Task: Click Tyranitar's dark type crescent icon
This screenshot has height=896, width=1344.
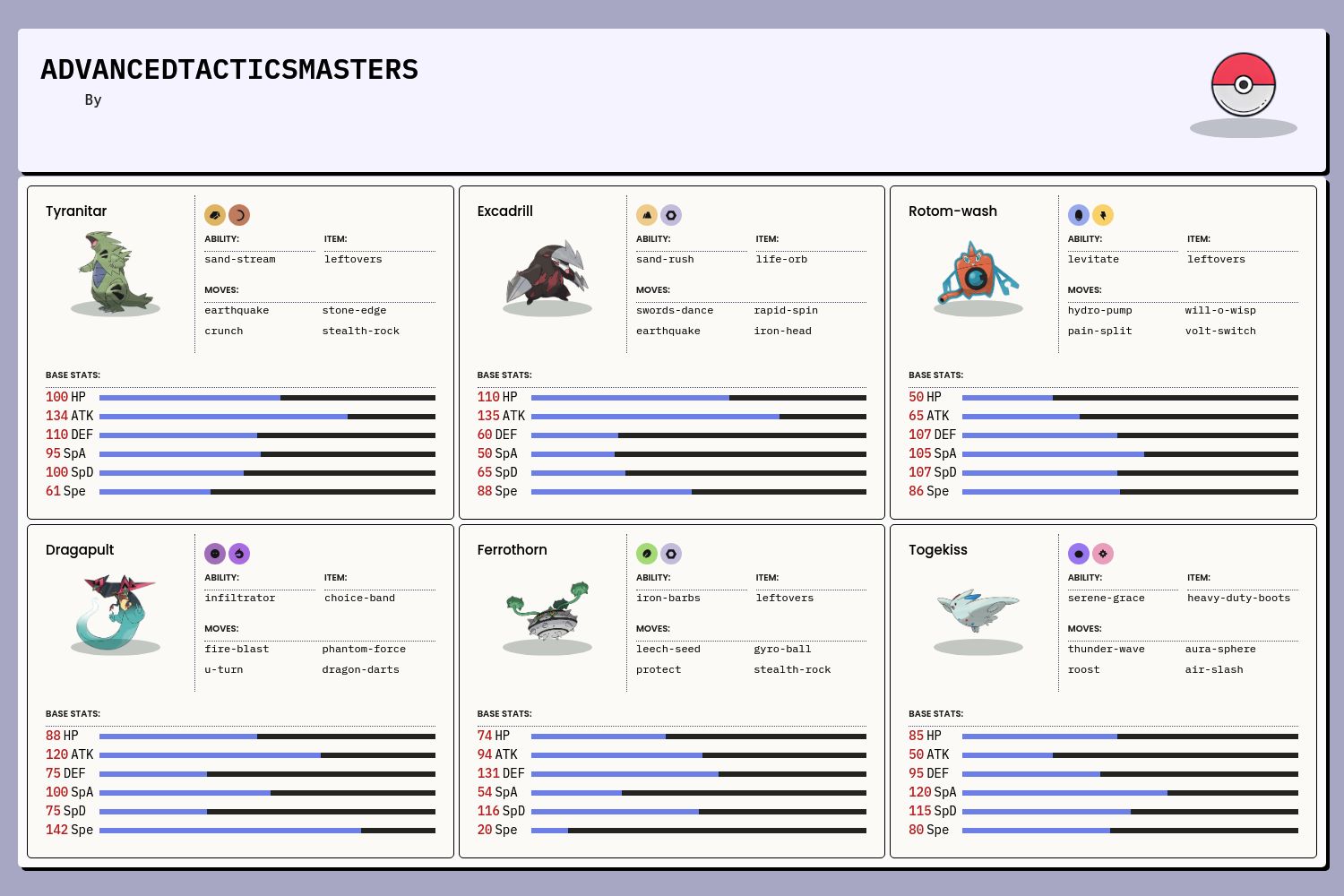Action: (x=239, y=215)
